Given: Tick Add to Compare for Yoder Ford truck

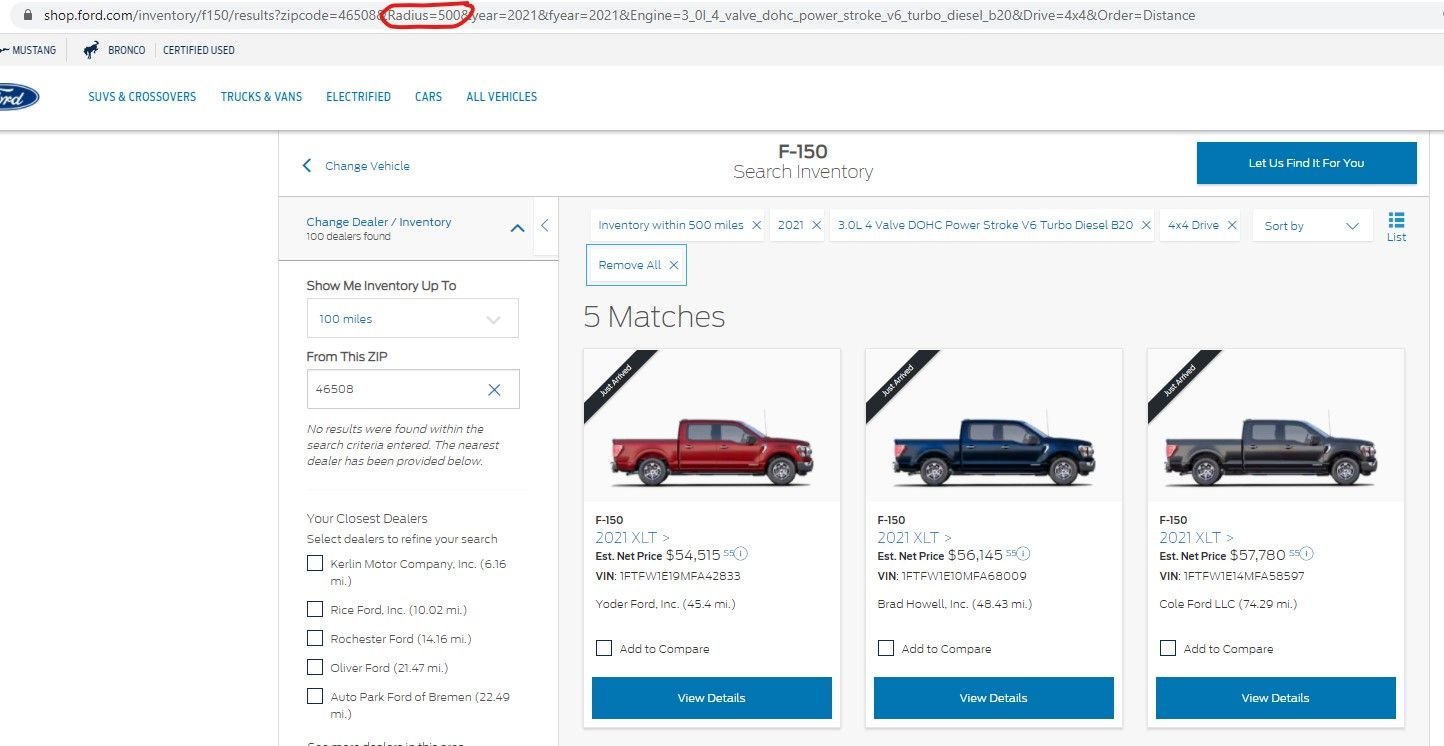Looking at the screenshot, I should click(604, 648).
